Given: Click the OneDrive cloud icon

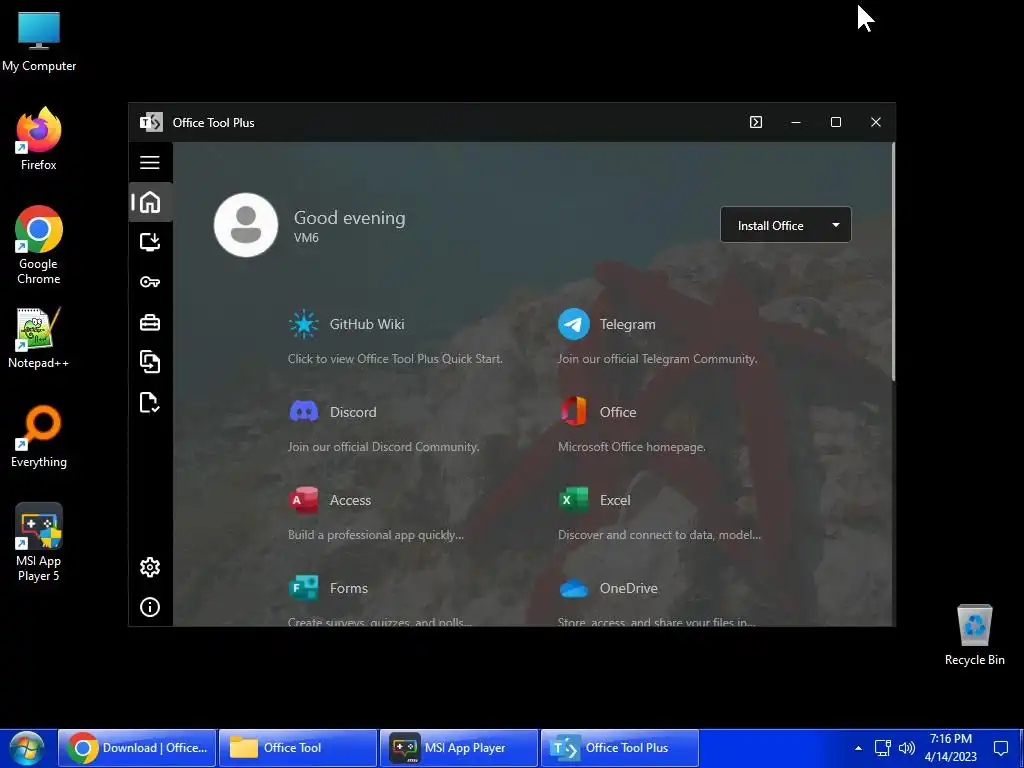Looking at the screenshot, I should point(573,588).
